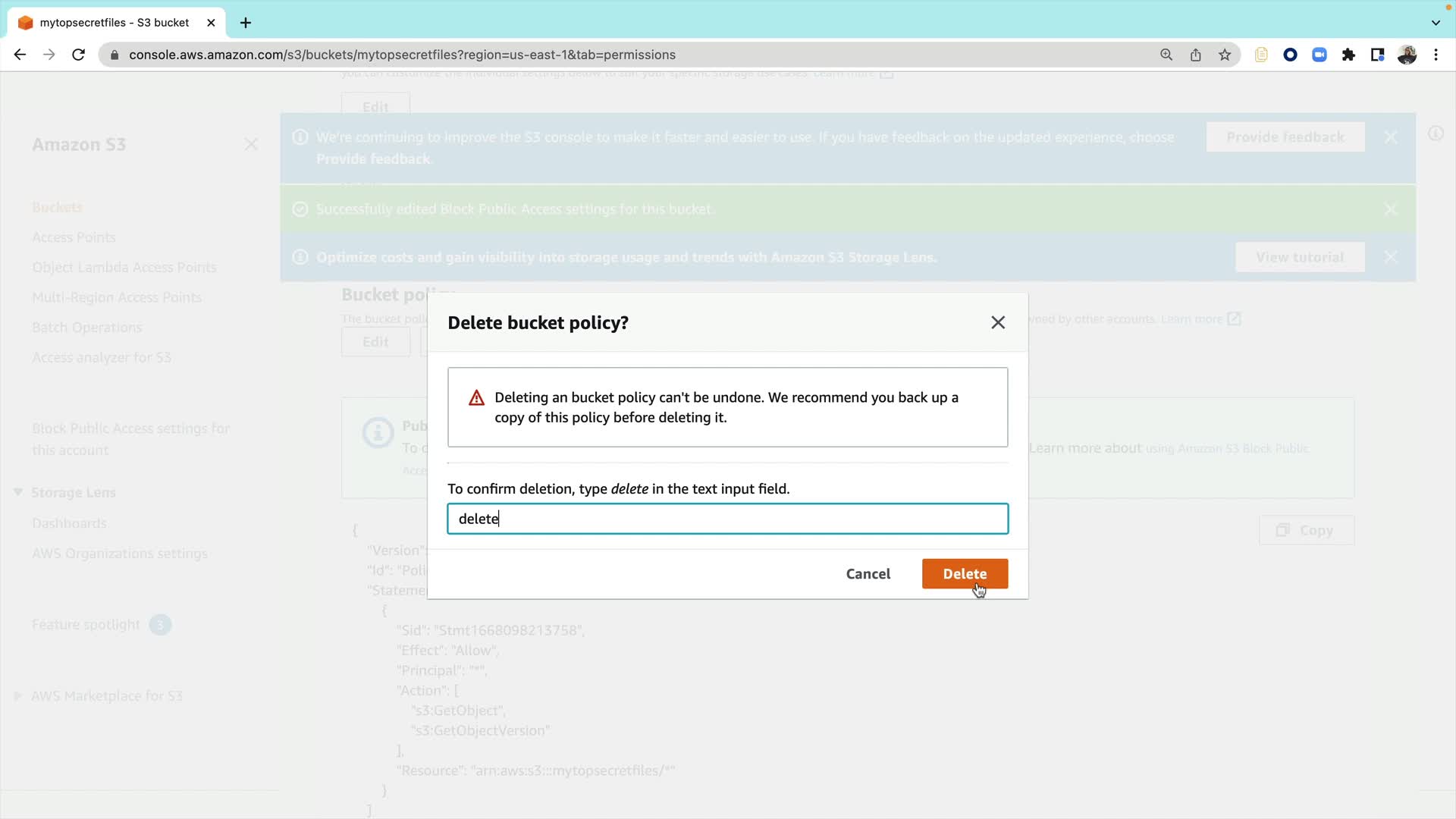
Task: Click the browser address bar URL
Action: (x=402, y=55)
